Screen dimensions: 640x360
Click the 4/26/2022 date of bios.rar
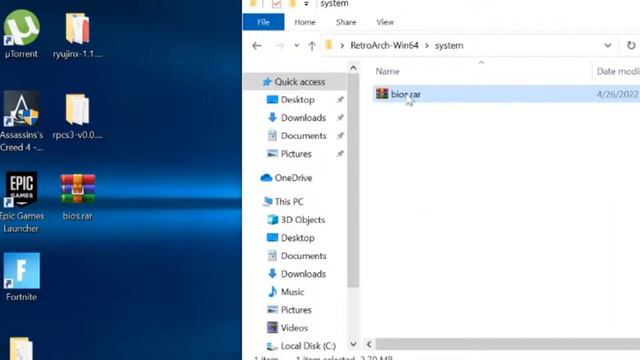point(618,94)
